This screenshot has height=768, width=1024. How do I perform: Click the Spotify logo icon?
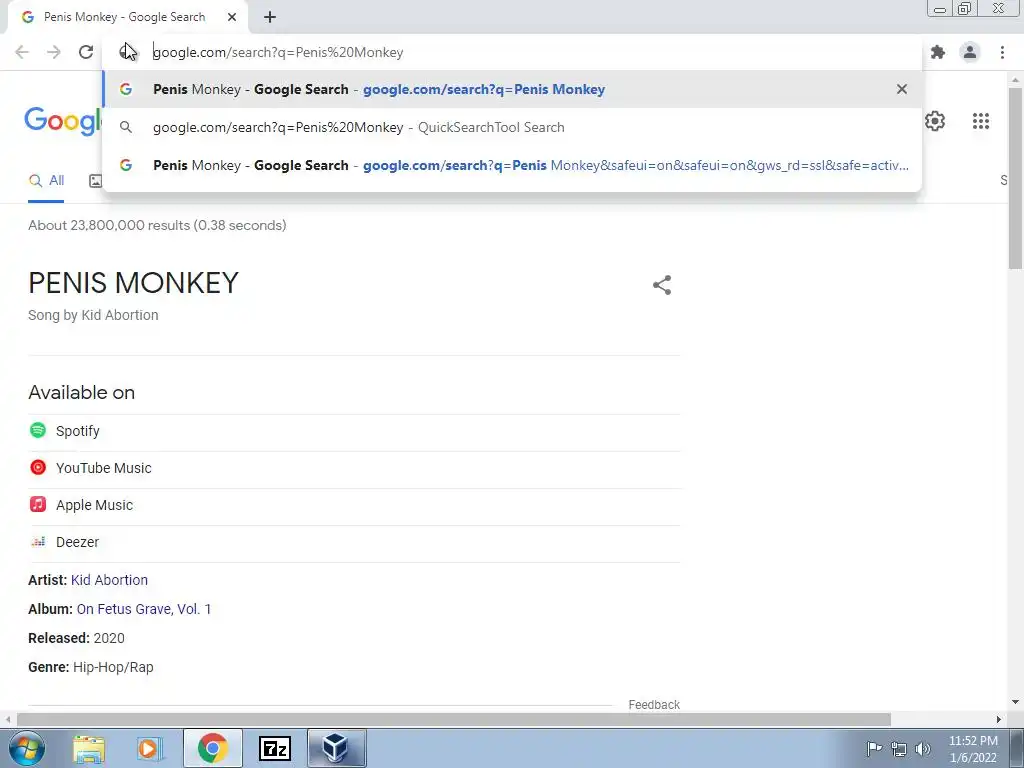38,430
